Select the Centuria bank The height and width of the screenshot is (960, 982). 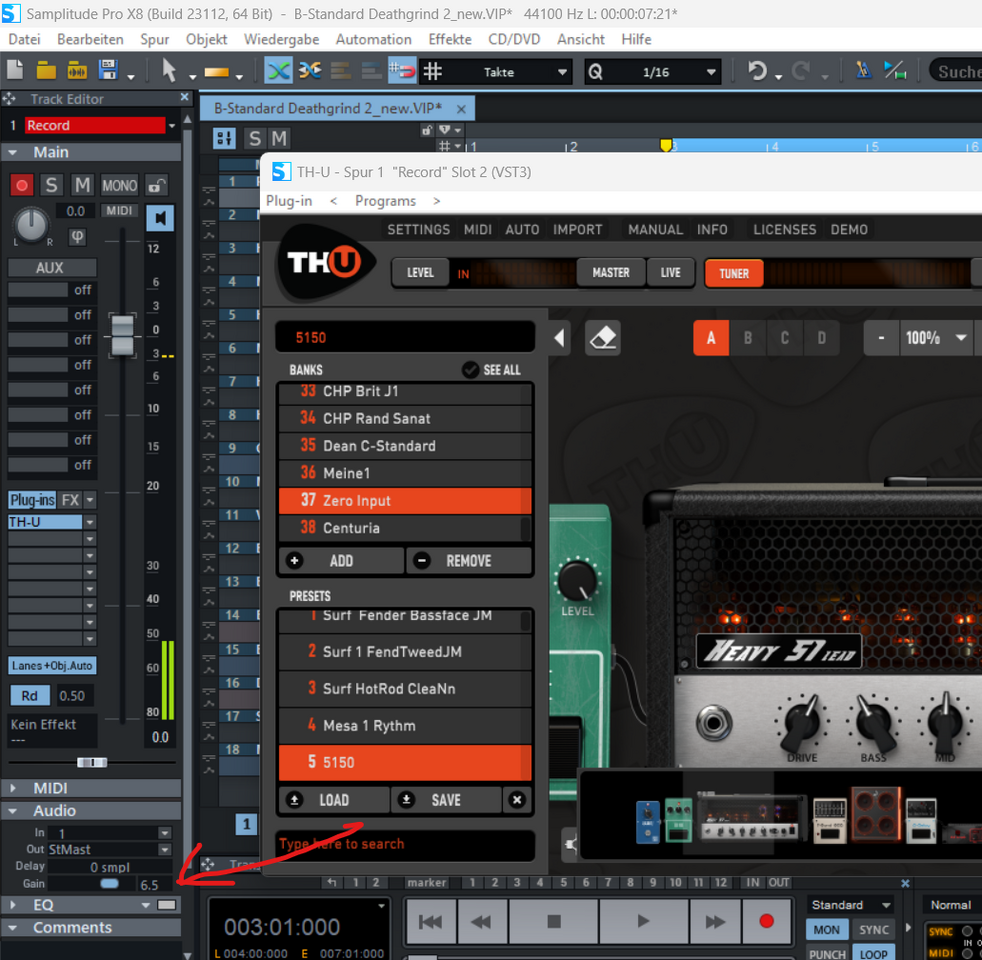401,528
